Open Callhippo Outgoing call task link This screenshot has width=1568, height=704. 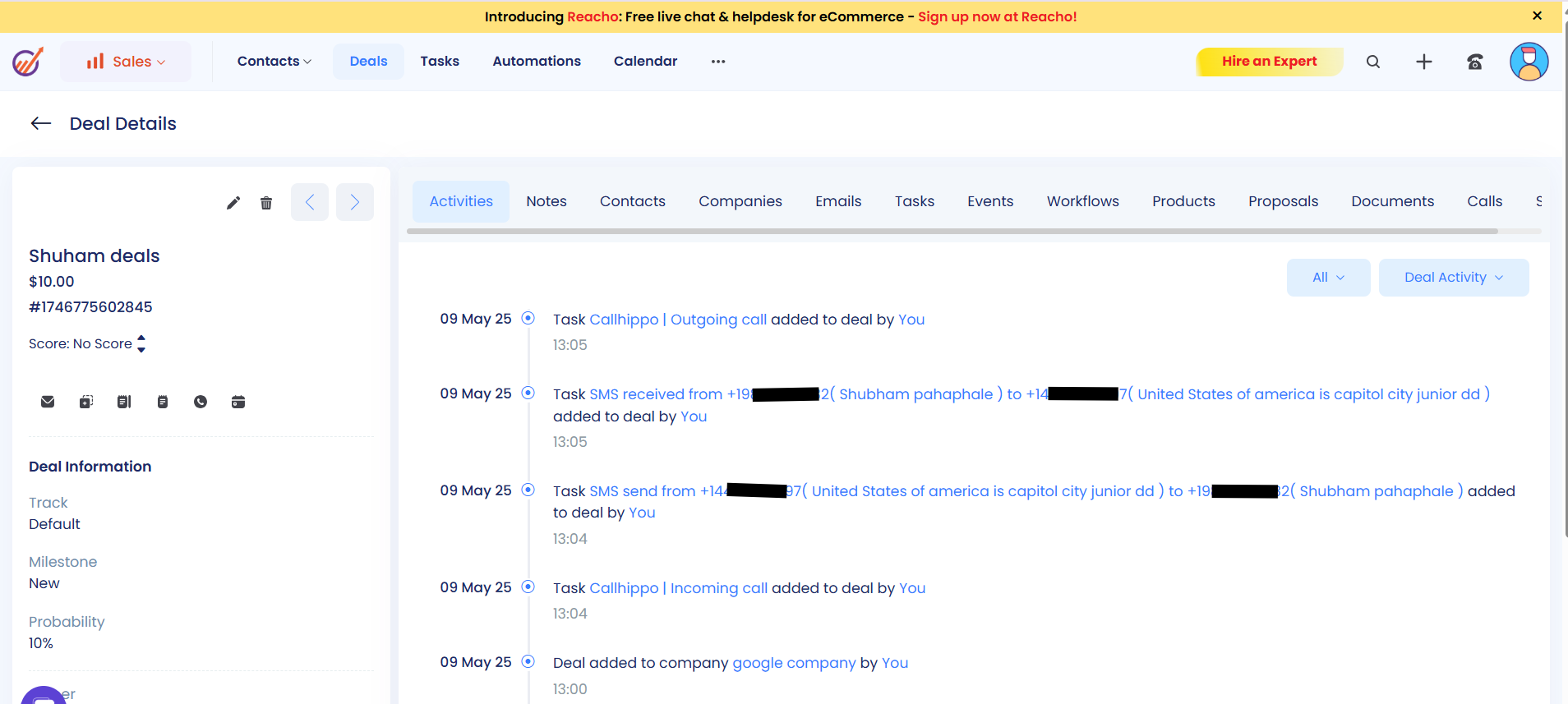coord(678,320)
